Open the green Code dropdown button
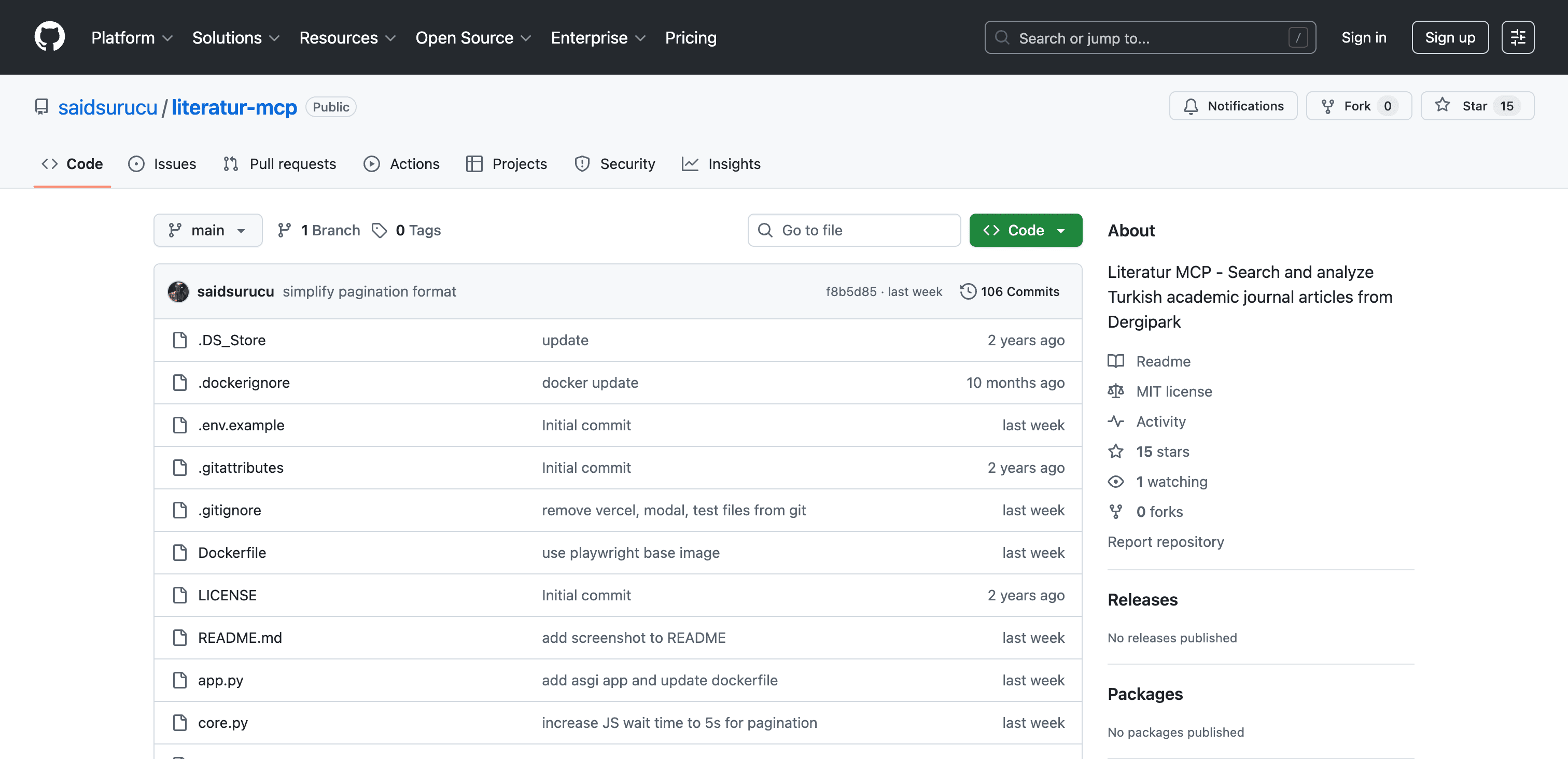1568x759 pixels. click(x=1026, y=230)
